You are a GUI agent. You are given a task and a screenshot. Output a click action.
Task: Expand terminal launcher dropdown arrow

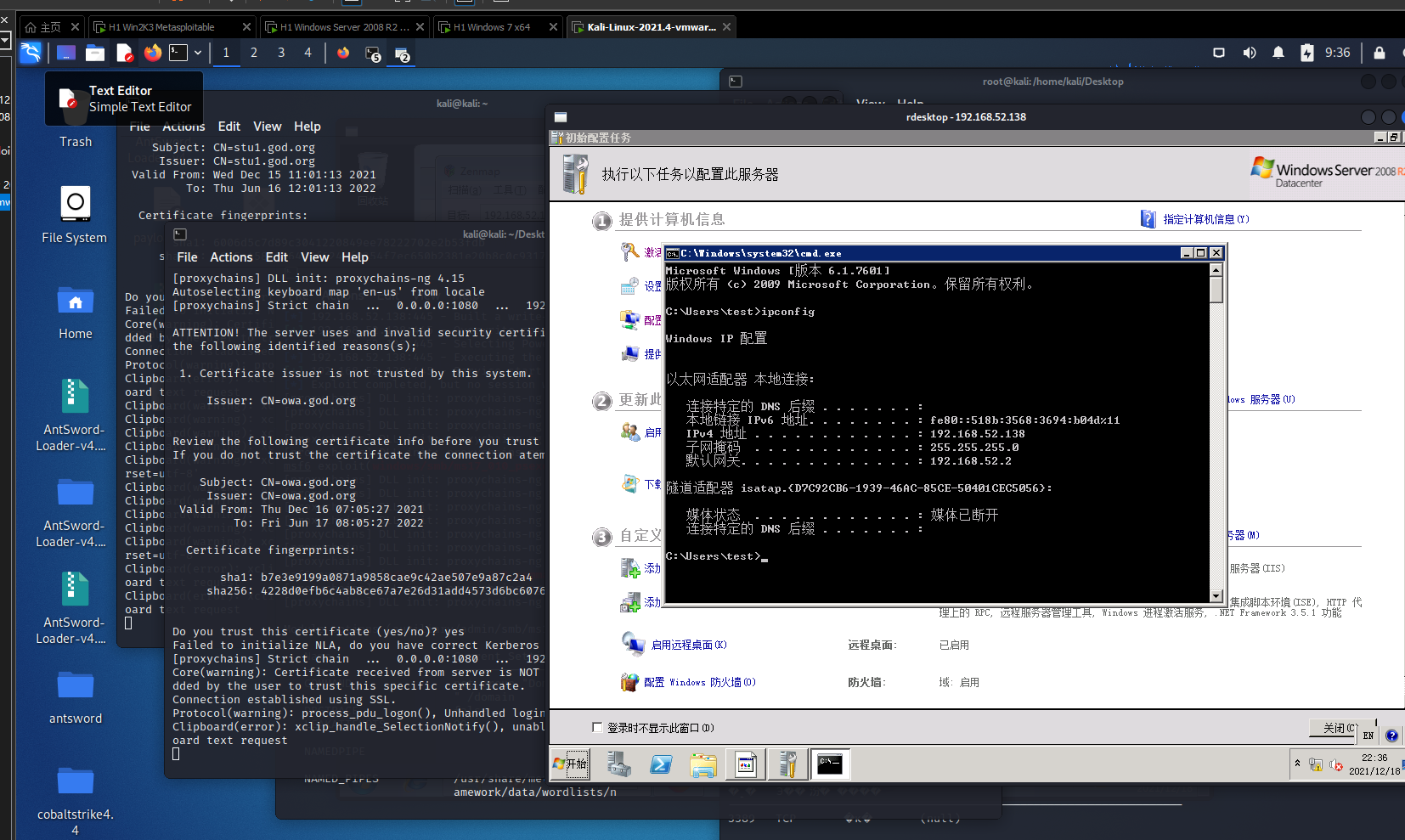click(198, 53)
